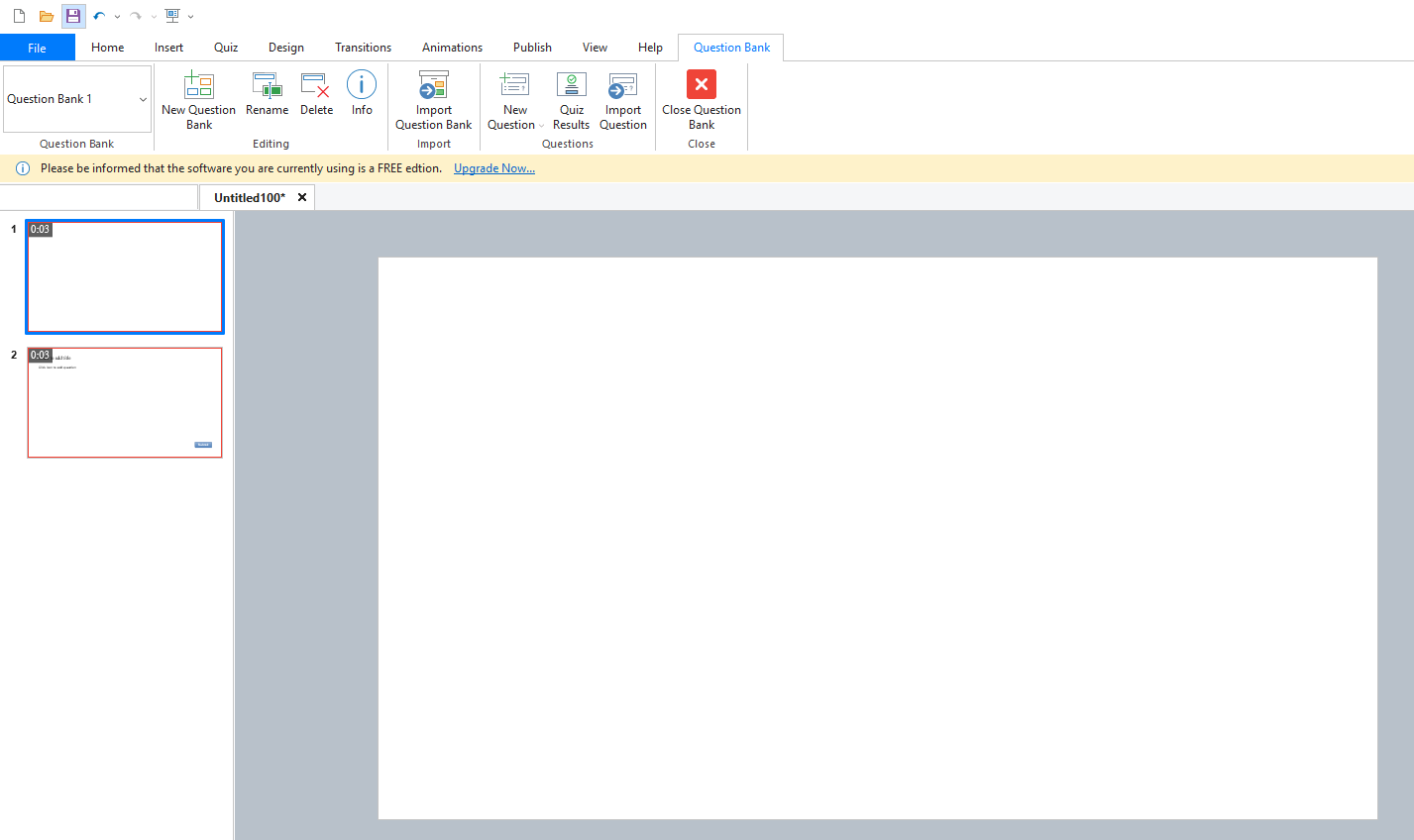Switch to the View tab
The width and height of the screenshot is (1414, 840).
tap(595, 48)
